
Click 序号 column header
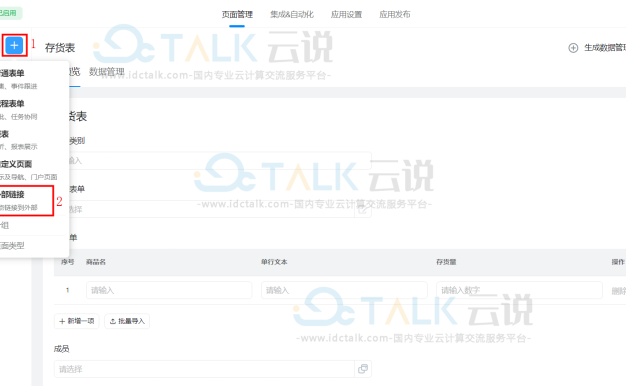click(x=67, y=262)
